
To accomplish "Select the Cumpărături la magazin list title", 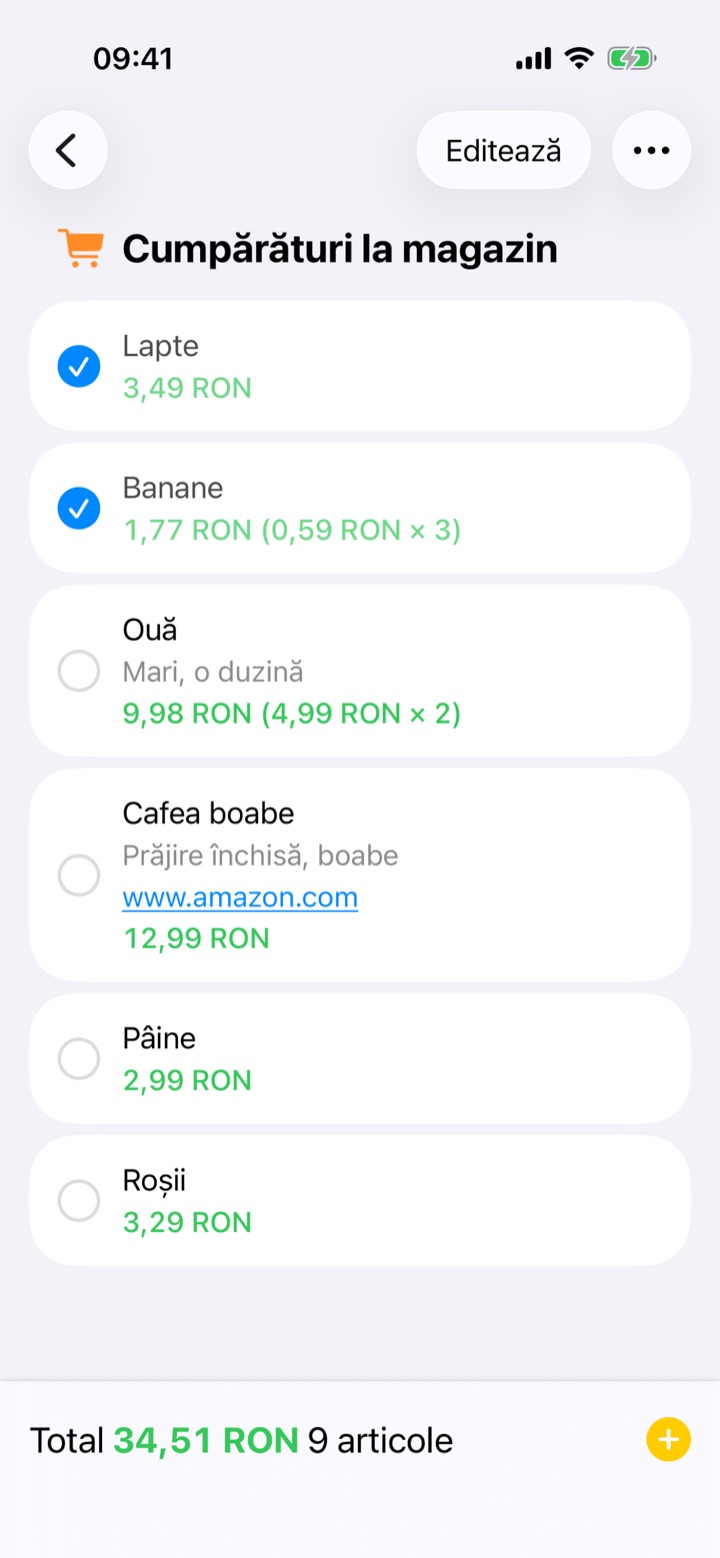I will [339, 249].
